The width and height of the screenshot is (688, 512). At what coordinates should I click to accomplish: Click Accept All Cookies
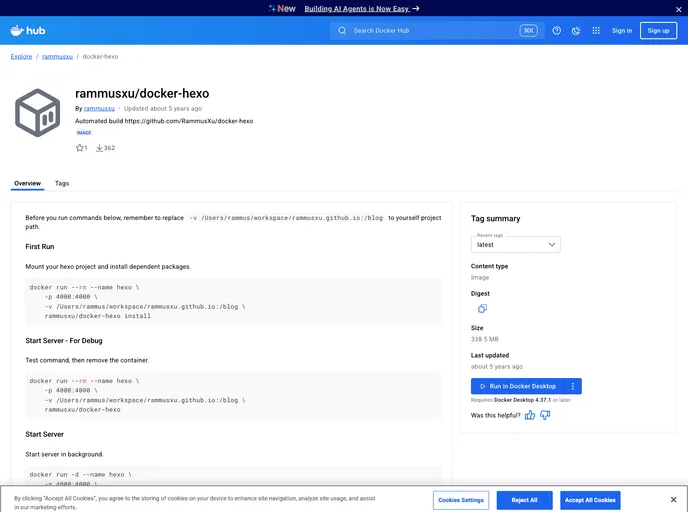coord(590,500)
